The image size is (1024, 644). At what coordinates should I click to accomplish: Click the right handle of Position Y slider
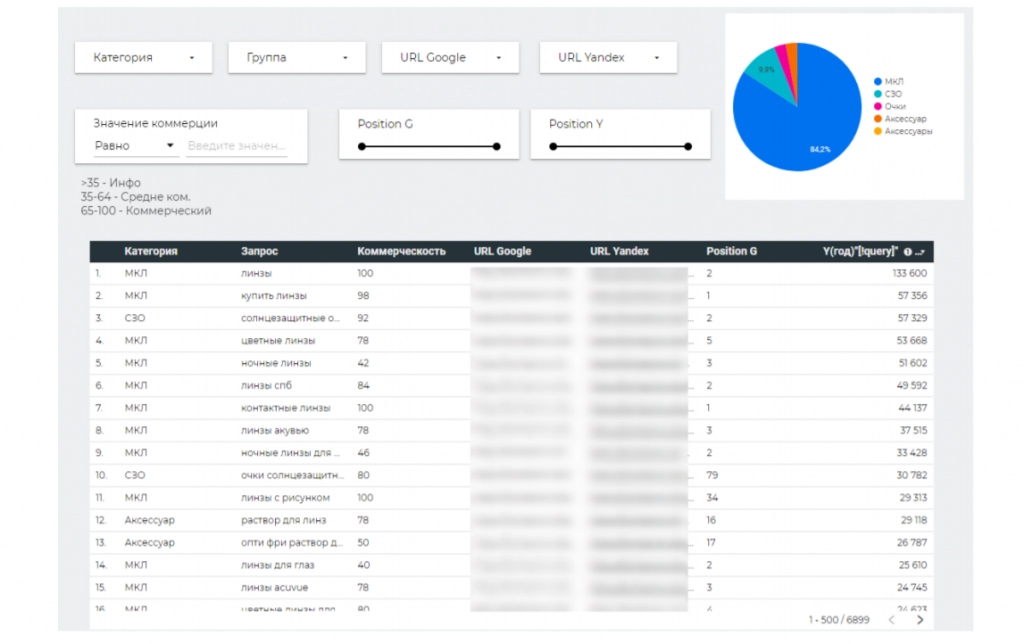coord(688,146)
